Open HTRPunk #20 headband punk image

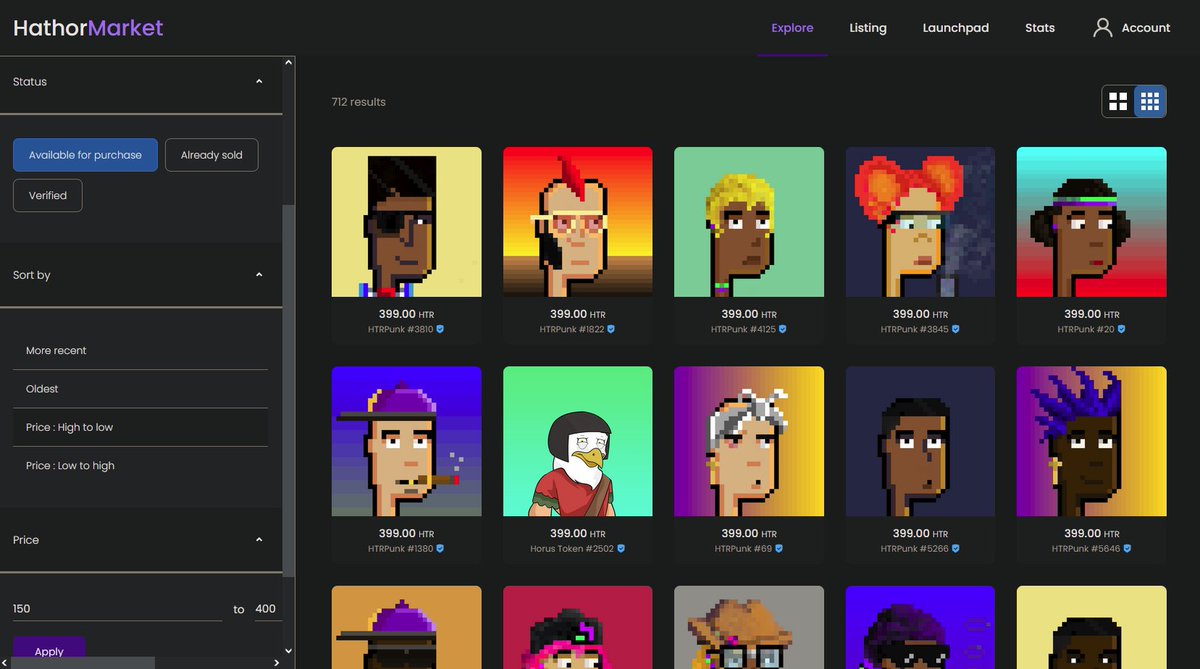1092,222
